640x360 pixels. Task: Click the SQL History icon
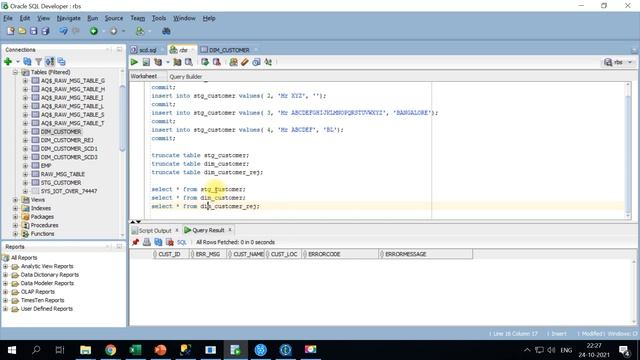click(x=256, y=62)
